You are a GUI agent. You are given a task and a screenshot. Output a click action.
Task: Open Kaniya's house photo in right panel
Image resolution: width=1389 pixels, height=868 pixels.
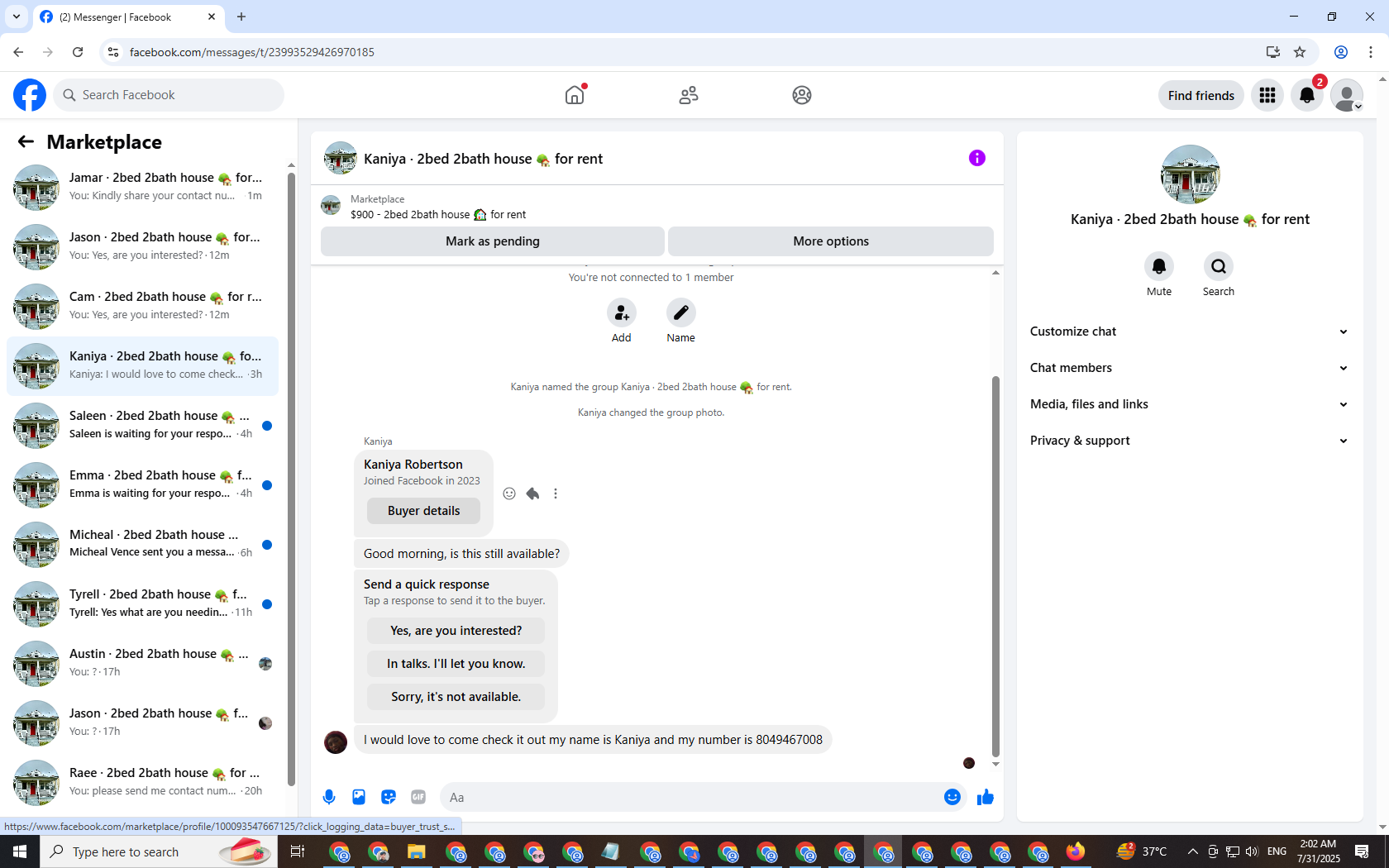pos(1191,174)
